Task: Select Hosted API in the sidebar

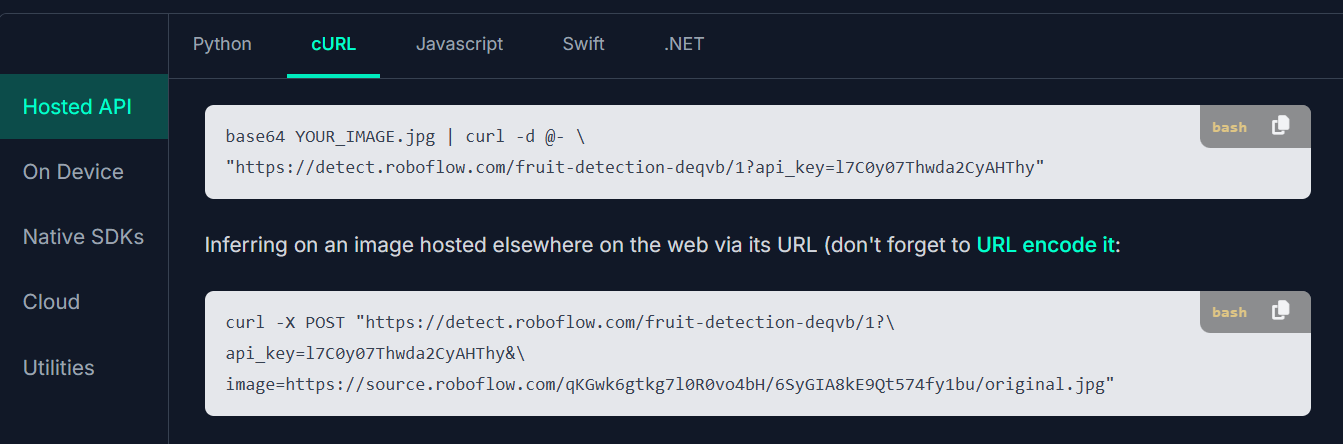Action: click(77, 107)
